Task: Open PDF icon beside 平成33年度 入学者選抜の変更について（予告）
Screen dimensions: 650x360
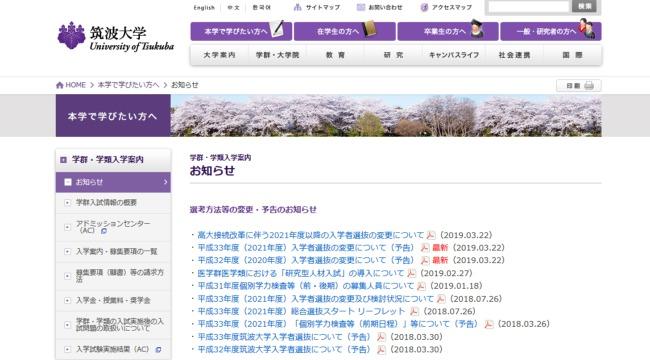Action: pos(424,248)
